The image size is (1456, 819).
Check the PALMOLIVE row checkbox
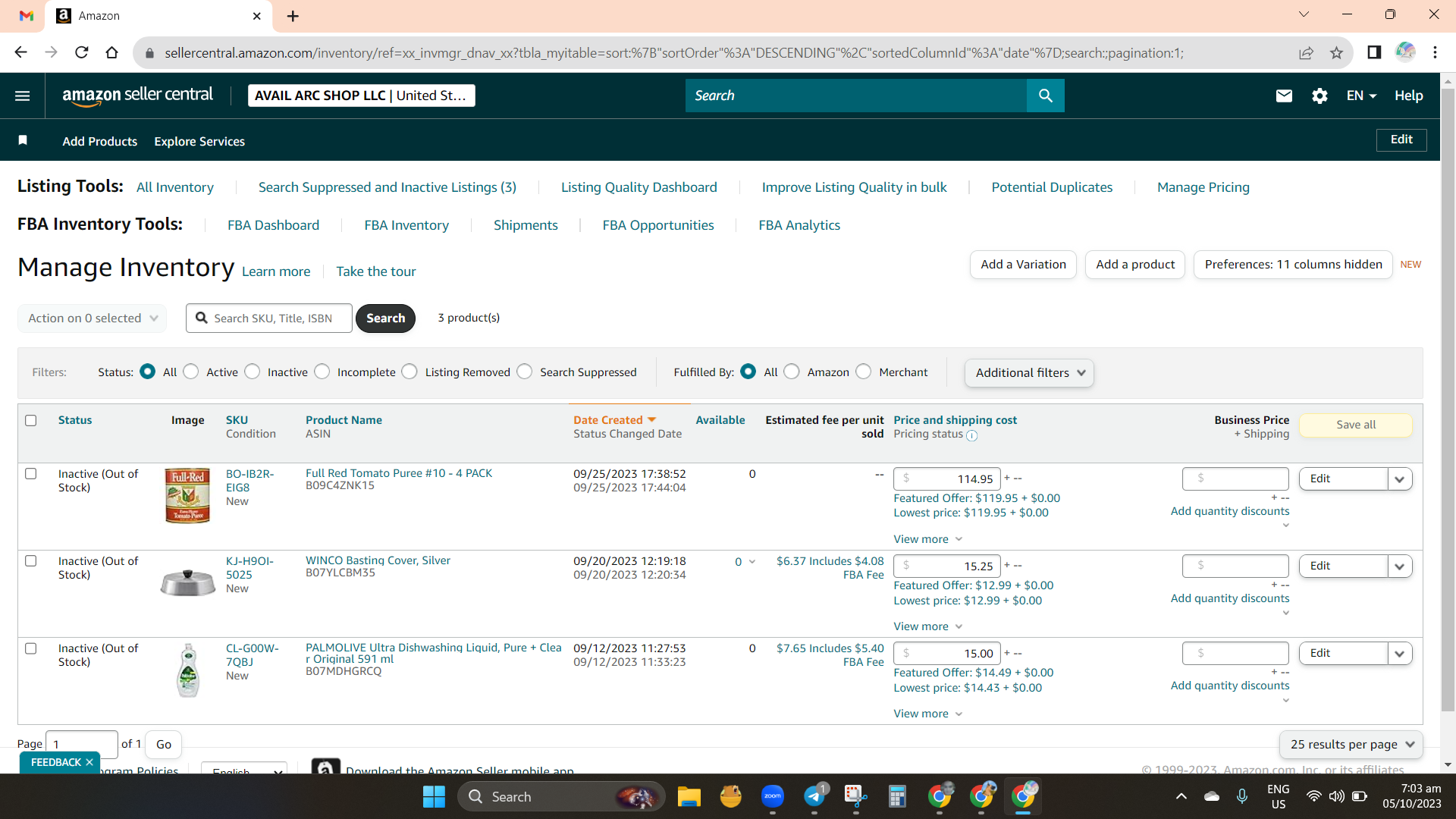pos(31,648)
